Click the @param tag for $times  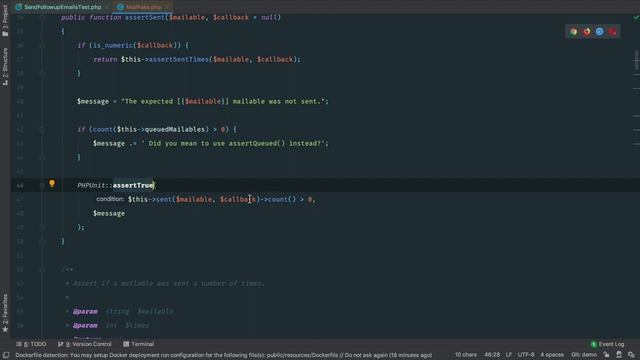pos(85,325)
